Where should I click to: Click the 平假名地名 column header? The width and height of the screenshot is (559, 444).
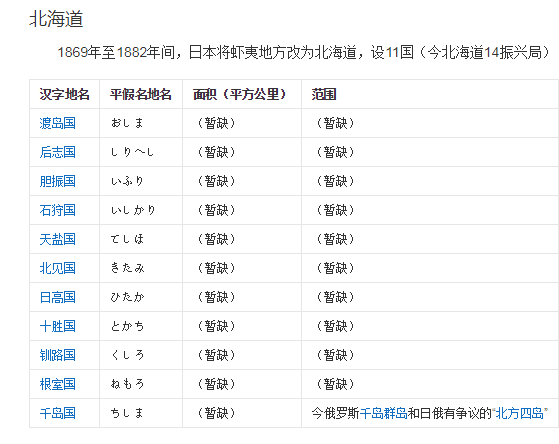pyautogui.click(x=140, y=94)
